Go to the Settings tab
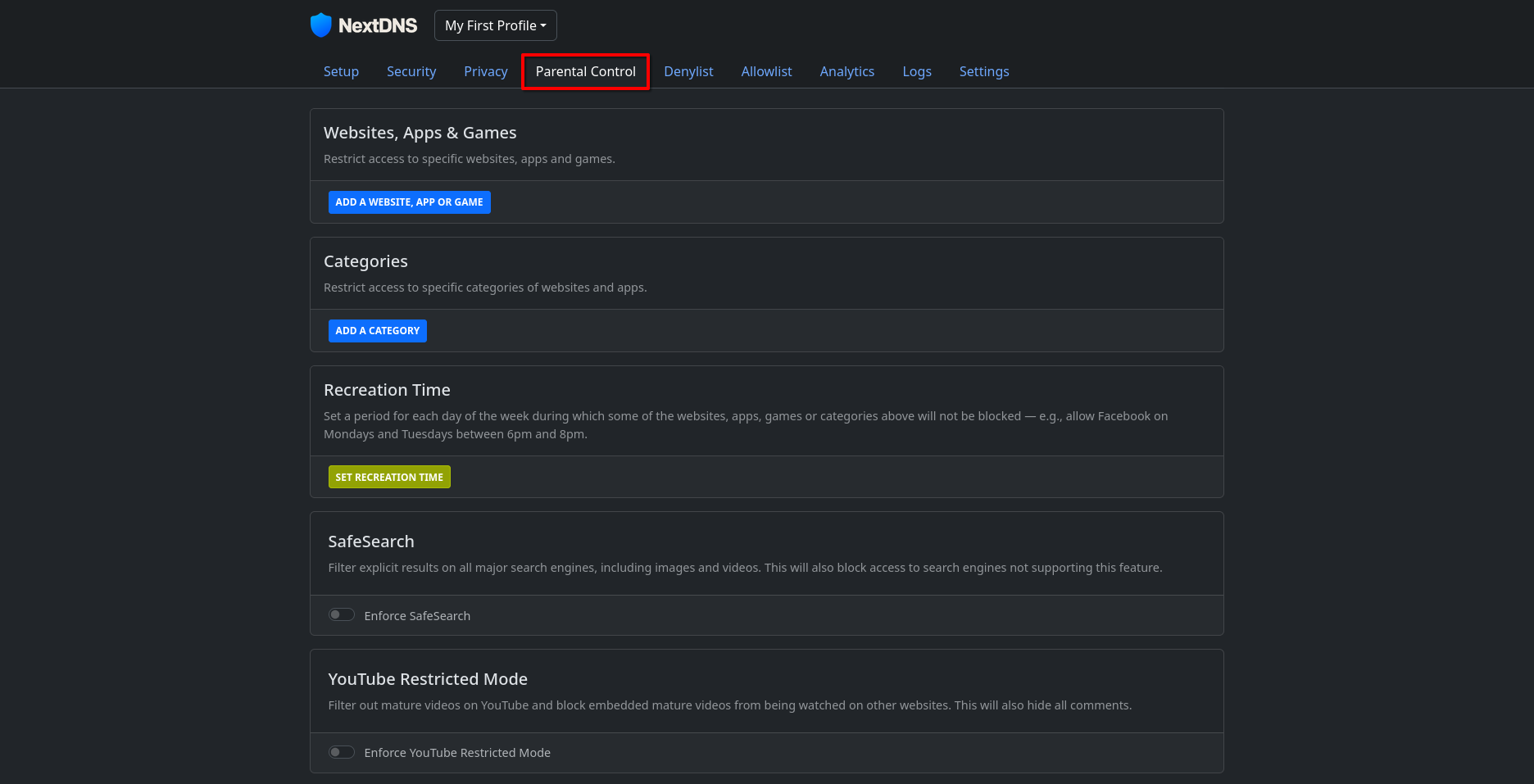 click(984, 71)
